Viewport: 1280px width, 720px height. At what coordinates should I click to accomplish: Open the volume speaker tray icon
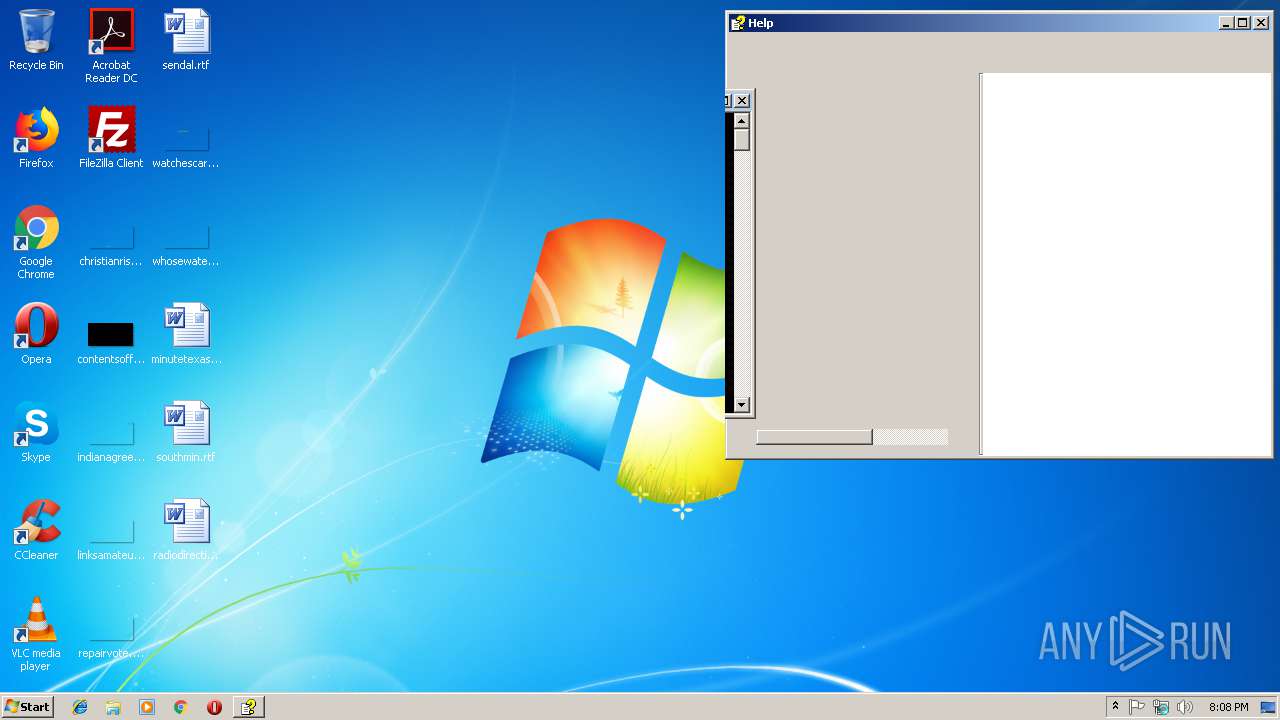click(x=1185, y=707)
